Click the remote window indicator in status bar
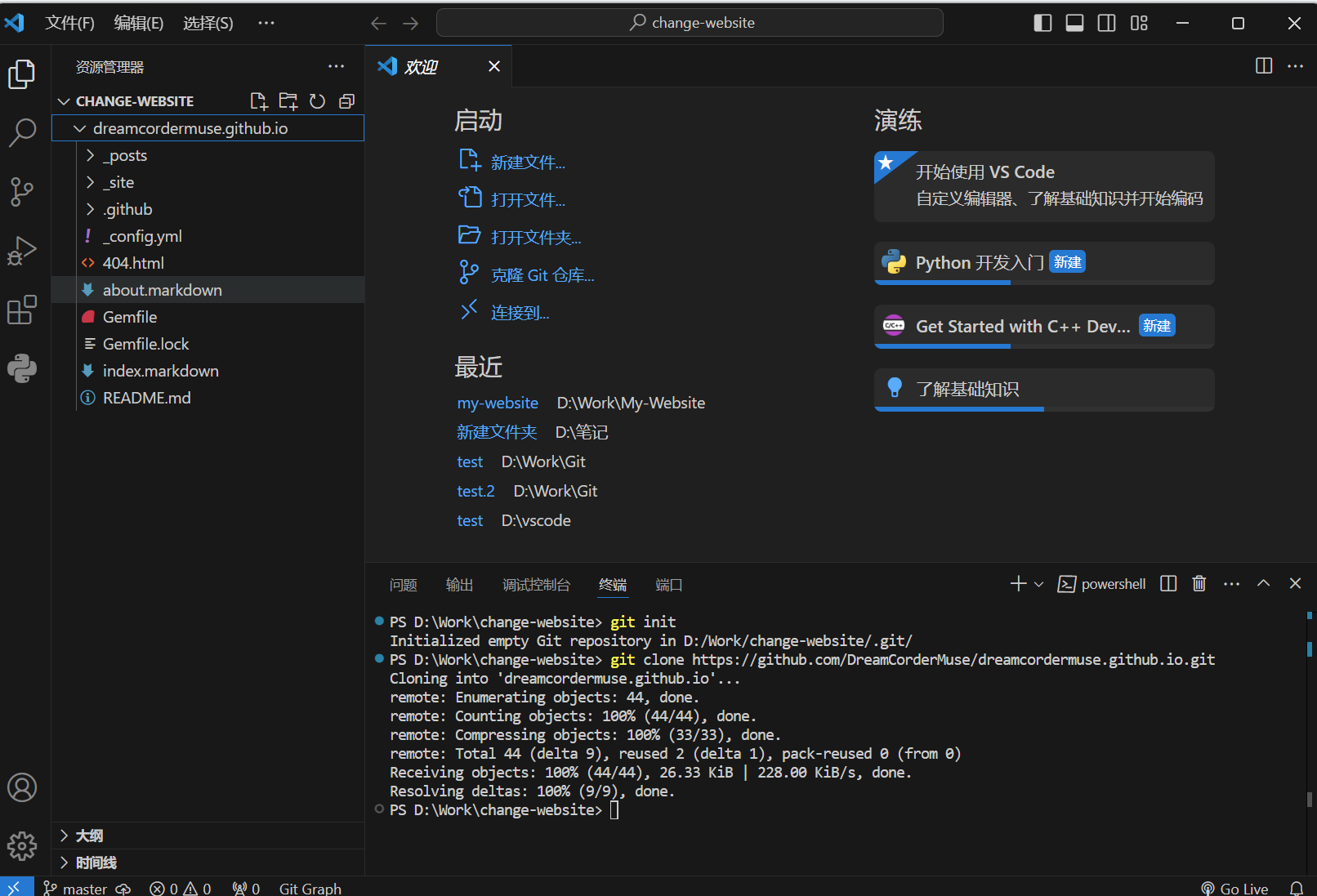This screenshot has width=1317, height=896. pos(16,887)
